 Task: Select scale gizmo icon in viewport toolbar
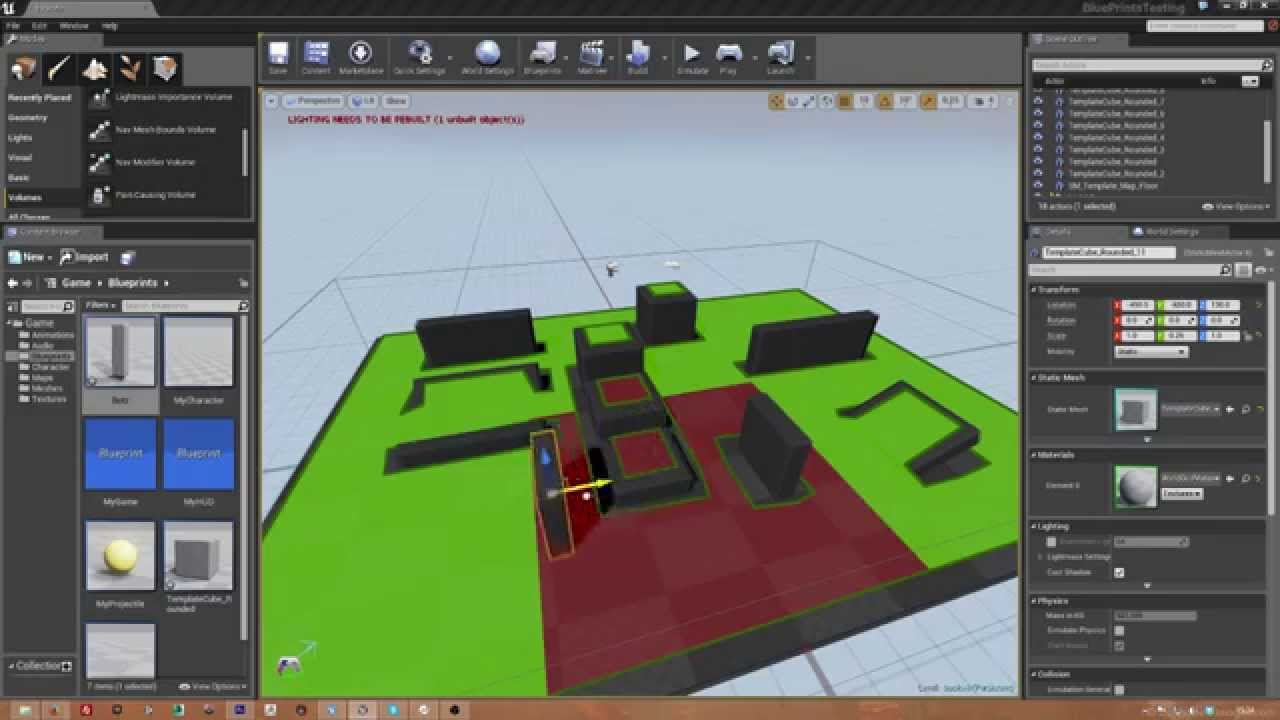click(x=809, y=101)
